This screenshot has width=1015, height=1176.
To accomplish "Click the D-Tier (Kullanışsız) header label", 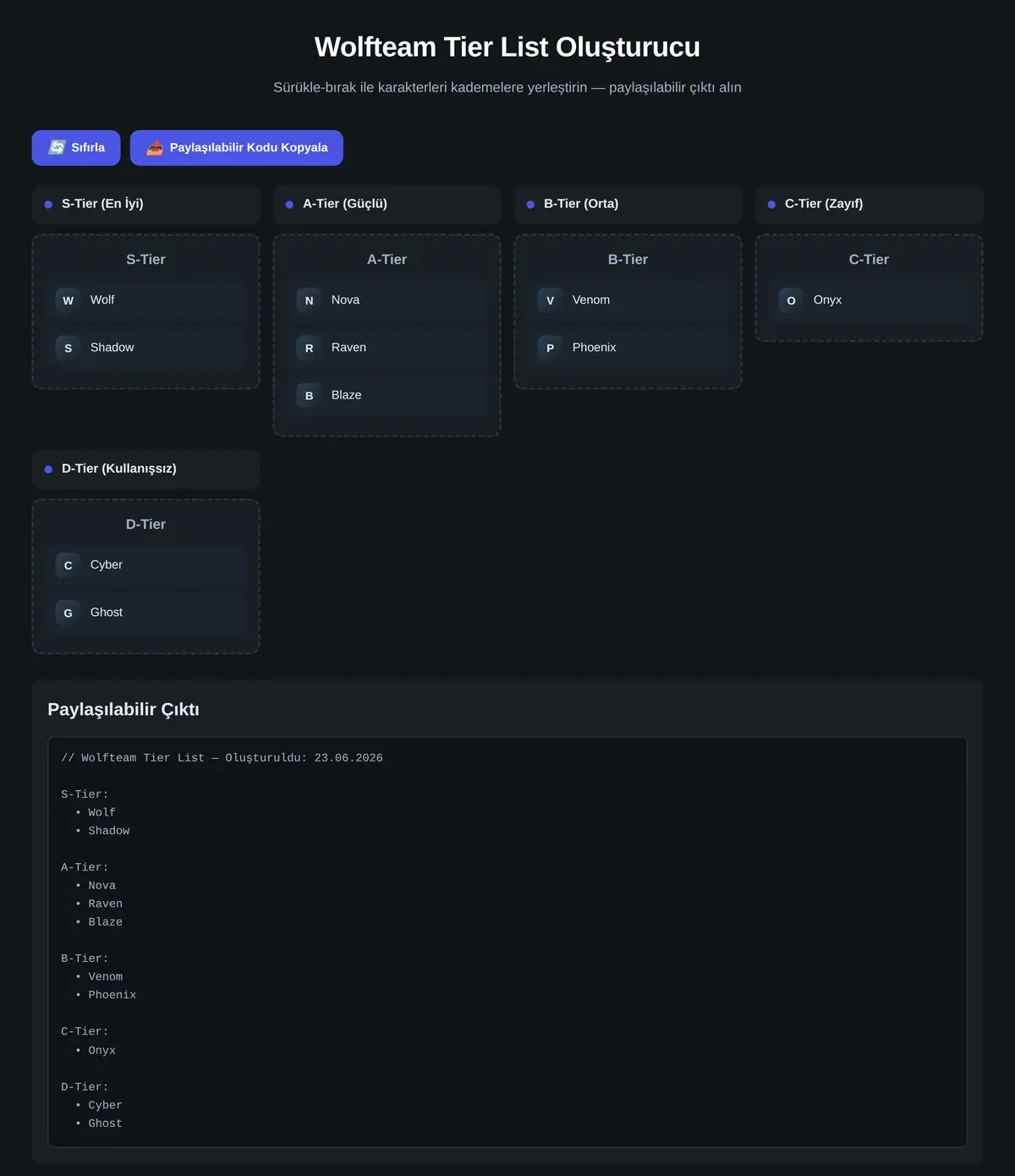I will point(119,469).
